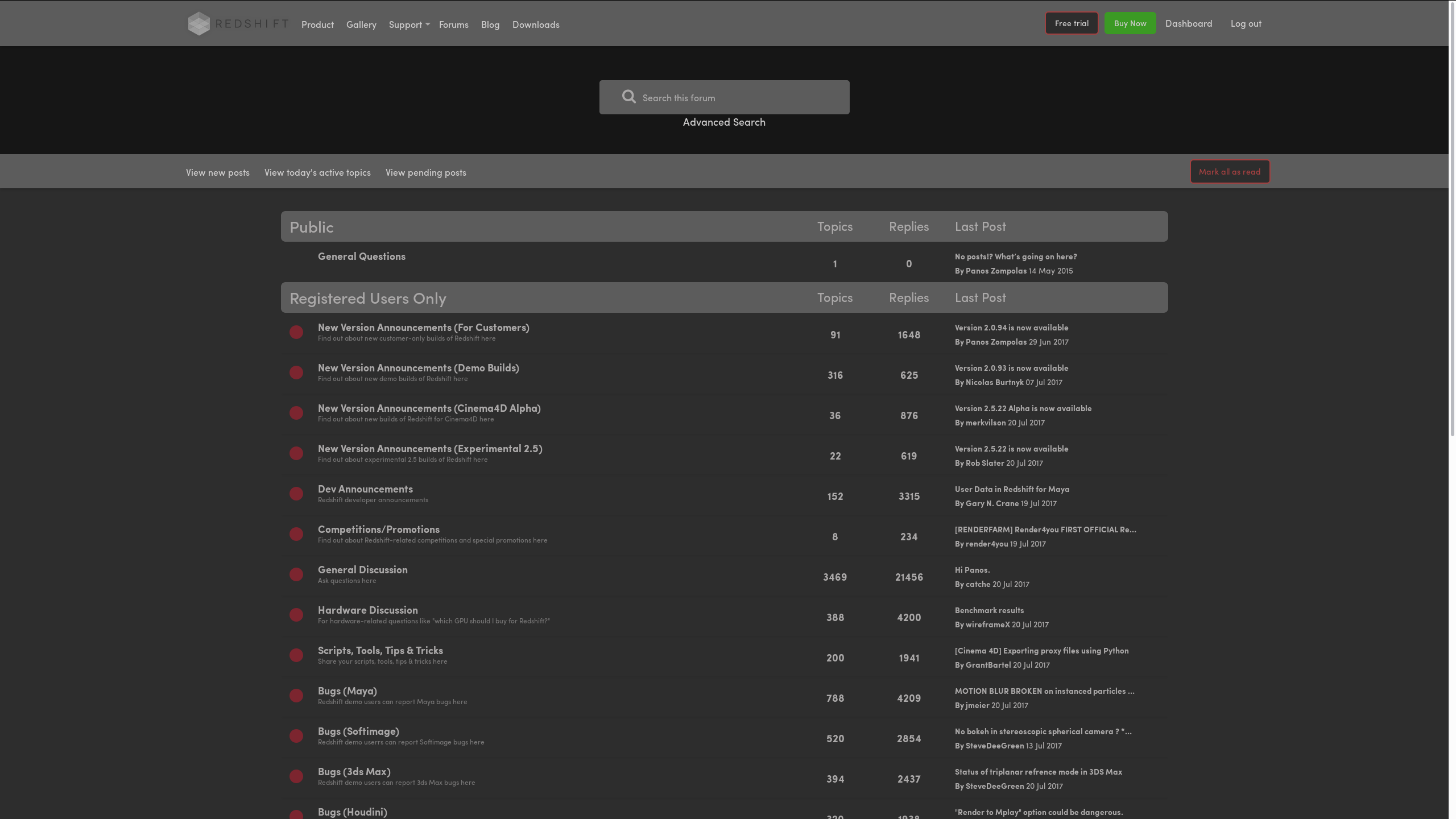
Task: Open last post 'Version 2.0.94 is now available'
Action: tap(1012, 328)
